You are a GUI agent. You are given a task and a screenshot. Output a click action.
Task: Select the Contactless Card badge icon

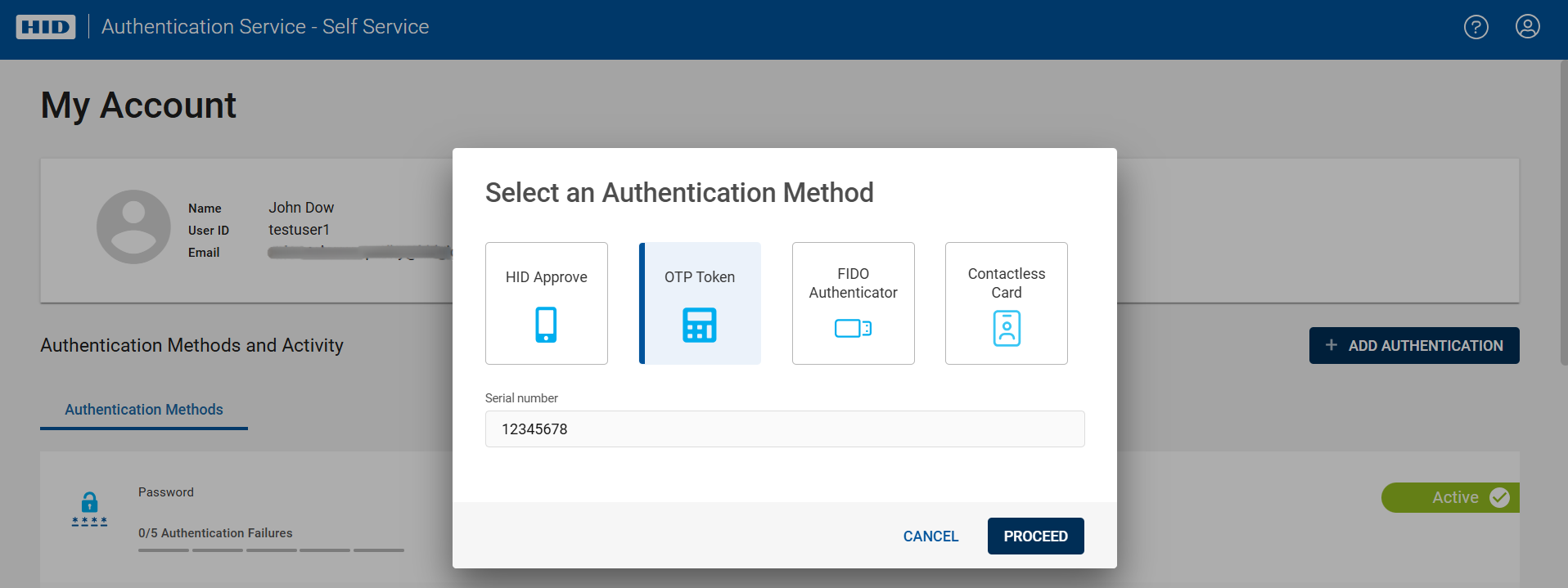[x=1007, y=329]
